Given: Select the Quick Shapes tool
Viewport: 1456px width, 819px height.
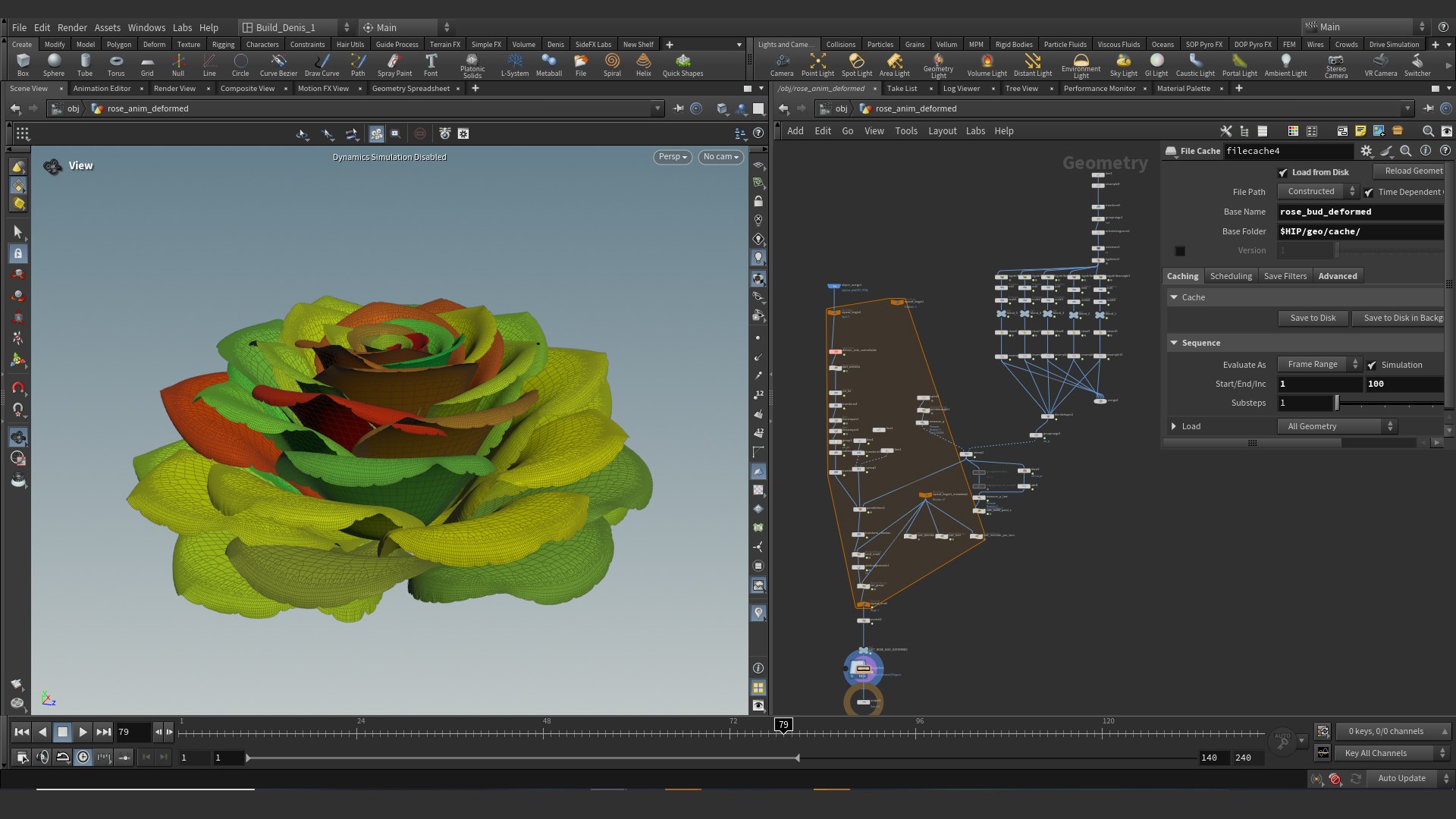Looking at the screenshot, I should (x=682, y=64).
